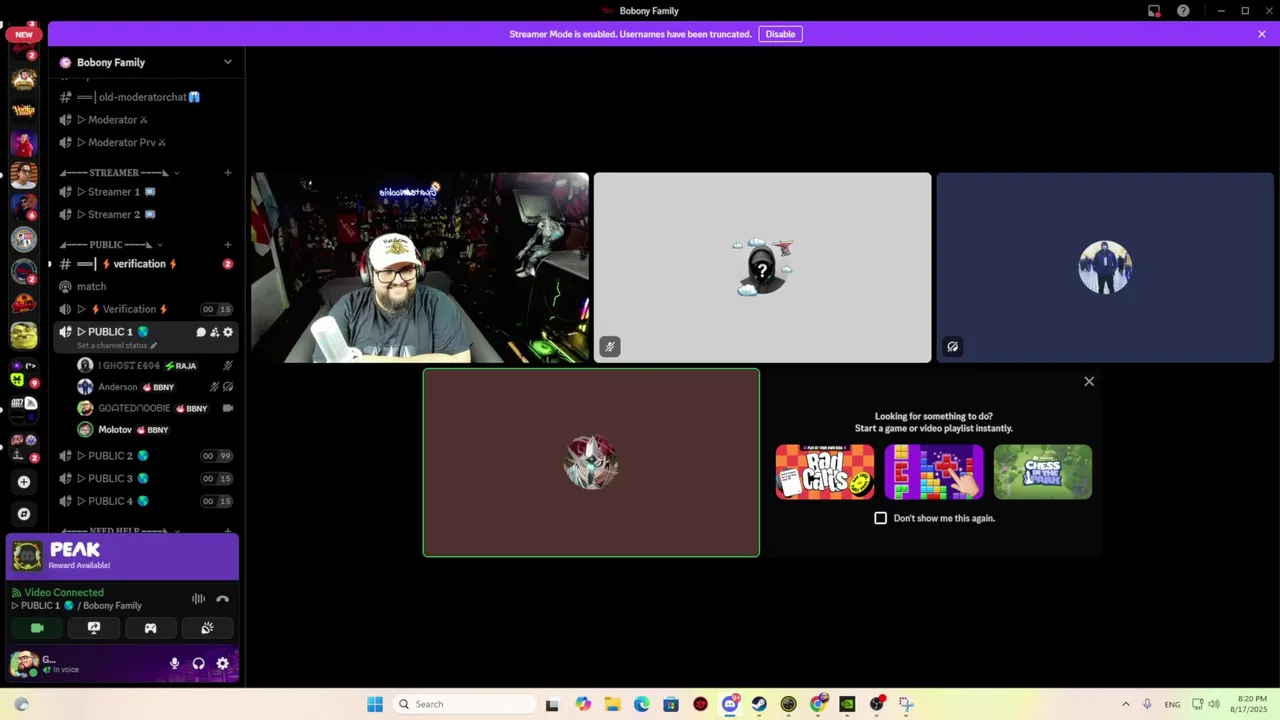Viewport: 1280px width, 720px height.
Task: Dismiss the Streamer Mode banner
Action: (x=1262, y=34)
